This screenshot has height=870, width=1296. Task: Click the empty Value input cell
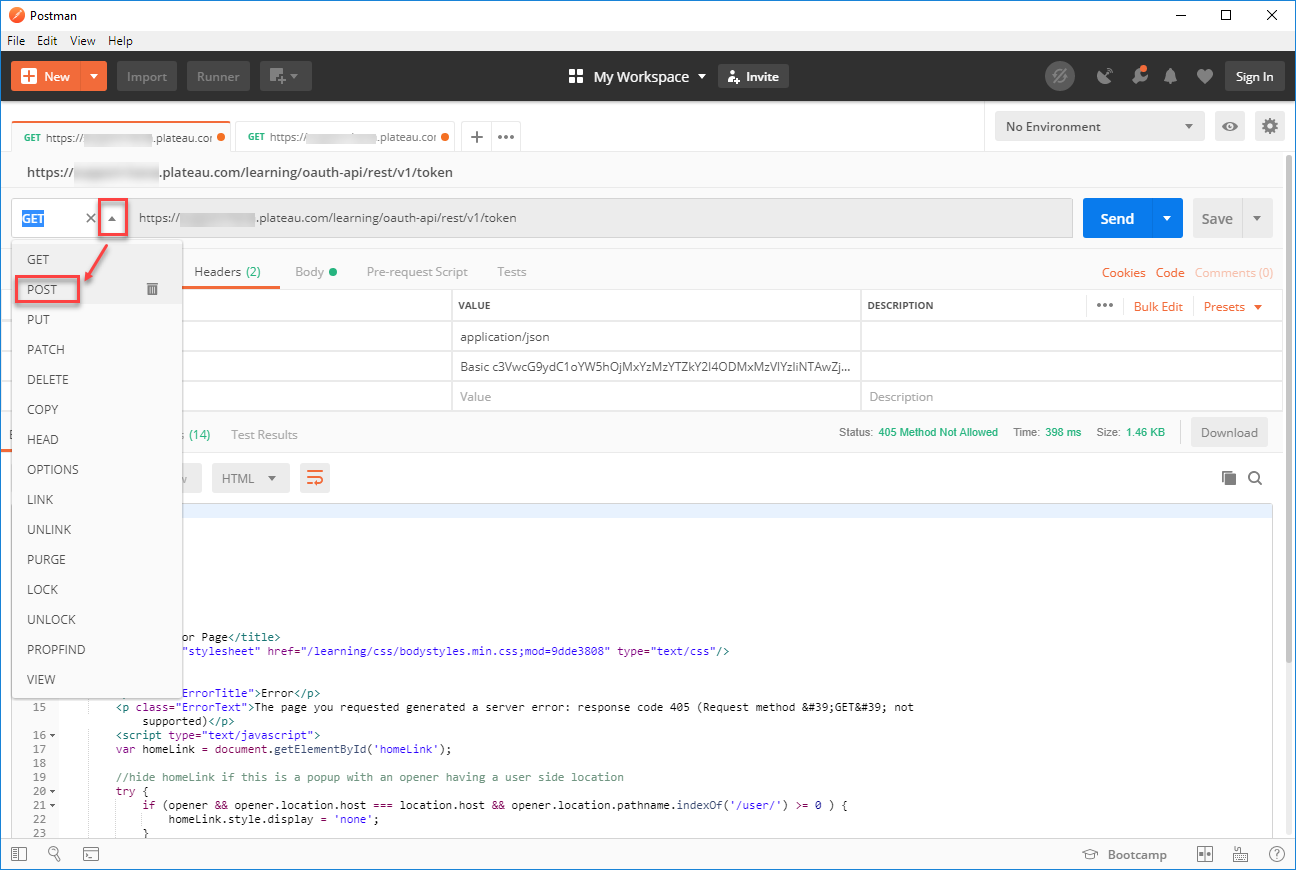(x=656, y=397)
